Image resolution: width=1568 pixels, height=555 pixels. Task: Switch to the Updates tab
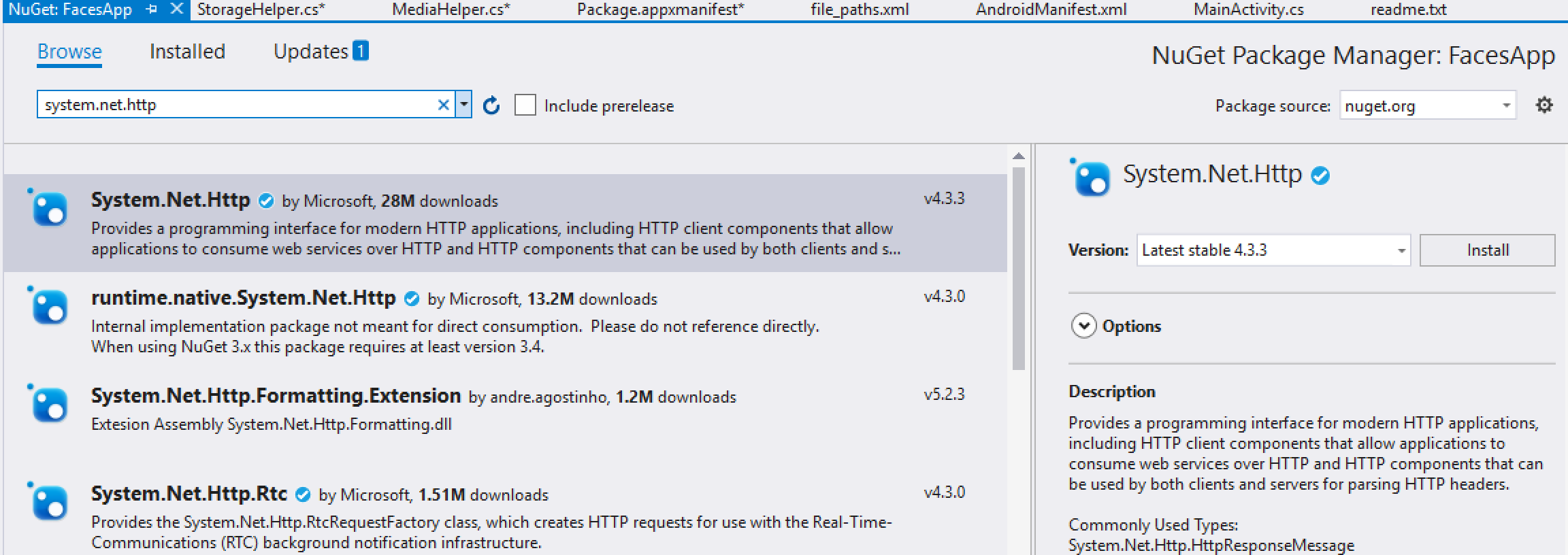311,52
